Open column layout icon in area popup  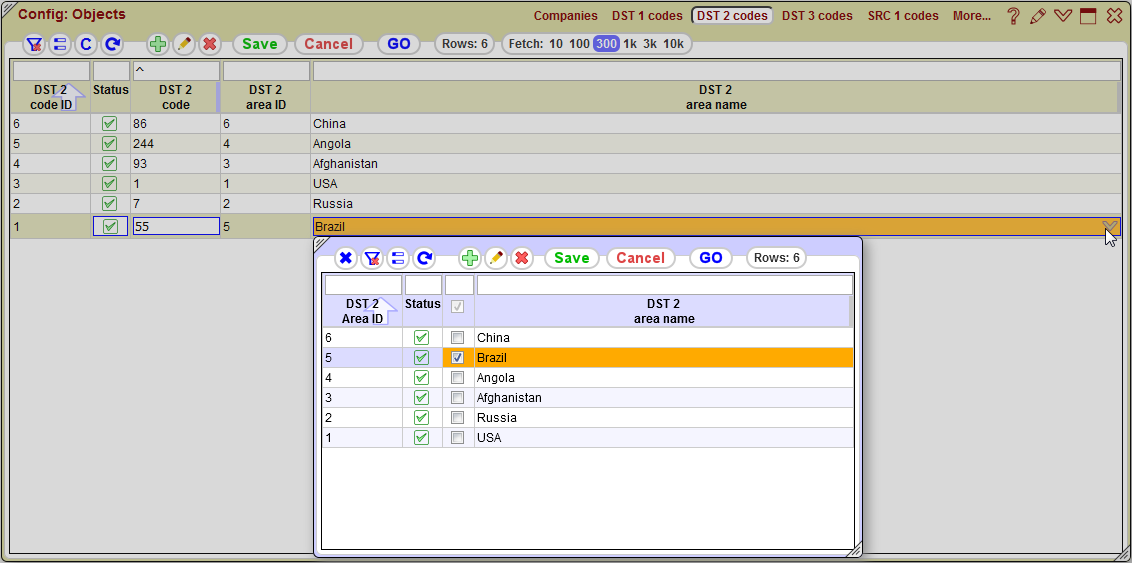coord(397,258)
